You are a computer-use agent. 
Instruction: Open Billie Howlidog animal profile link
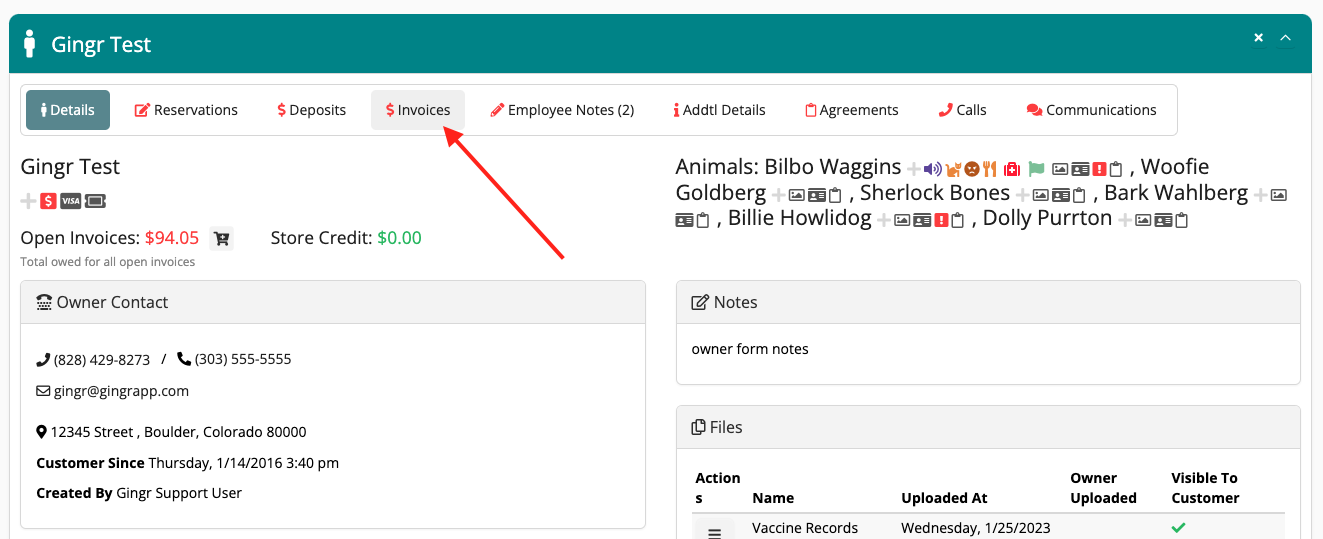(x=800, y=218)
